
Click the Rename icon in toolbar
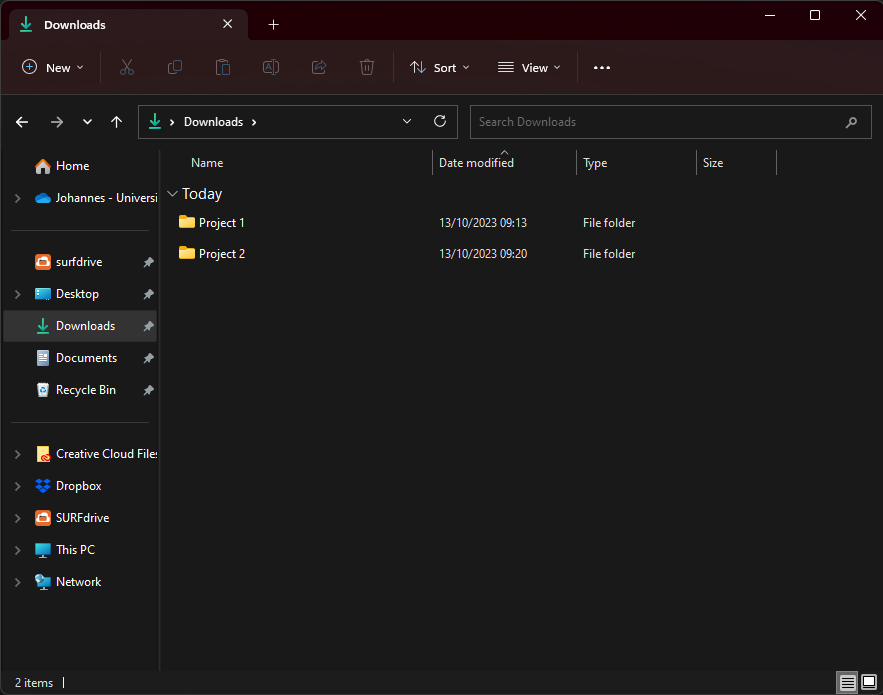[271, 67]
